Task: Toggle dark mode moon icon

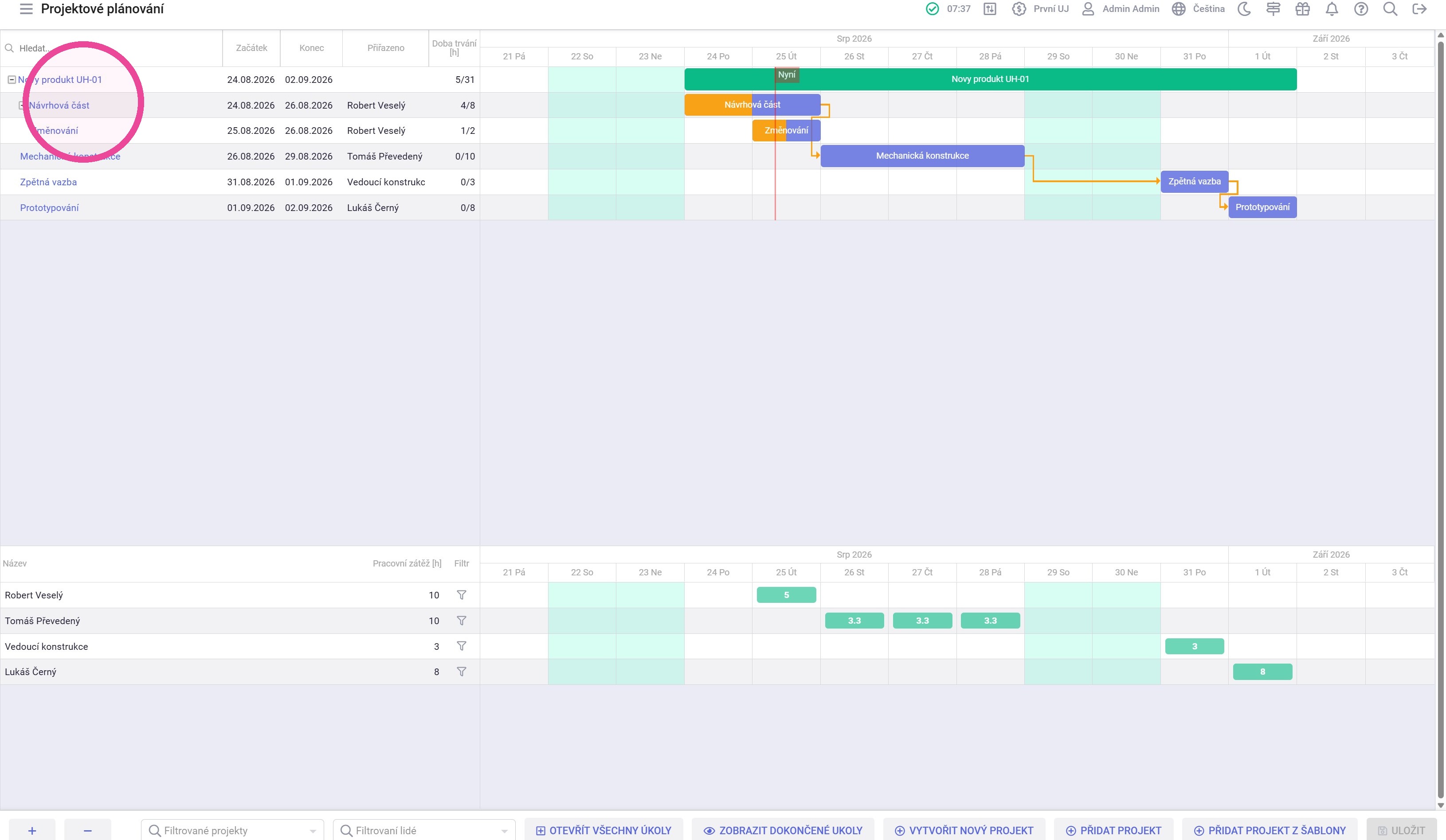Action: 1243,8
